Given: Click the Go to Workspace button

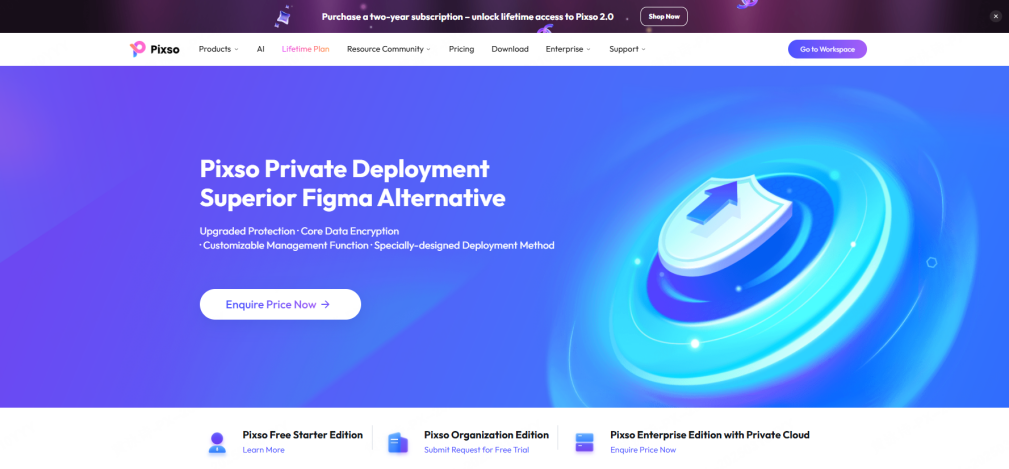Looking at the screenshot, I should pyautogui.click(x=827, y=49).
